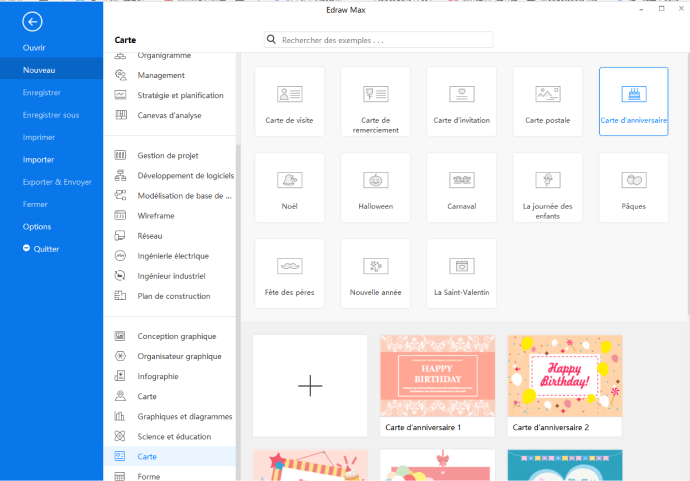The image size is (690, 481).
Task: Open the Ouvrir menu item
Action: pyautogui.click(x=35, y=48)
